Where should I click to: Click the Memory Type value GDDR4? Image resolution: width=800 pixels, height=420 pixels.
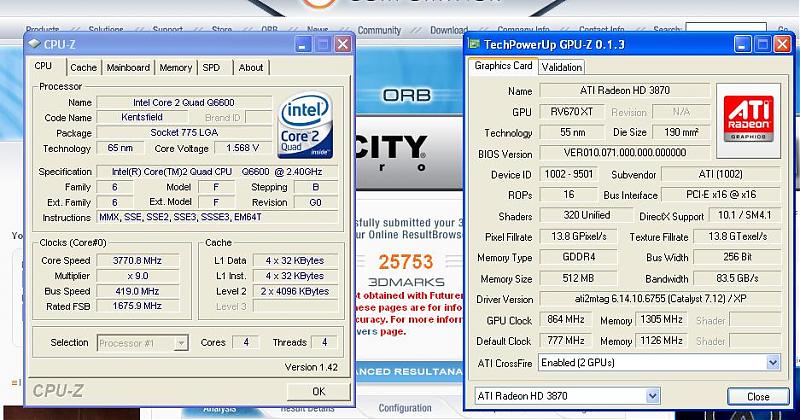pos(578,257)
